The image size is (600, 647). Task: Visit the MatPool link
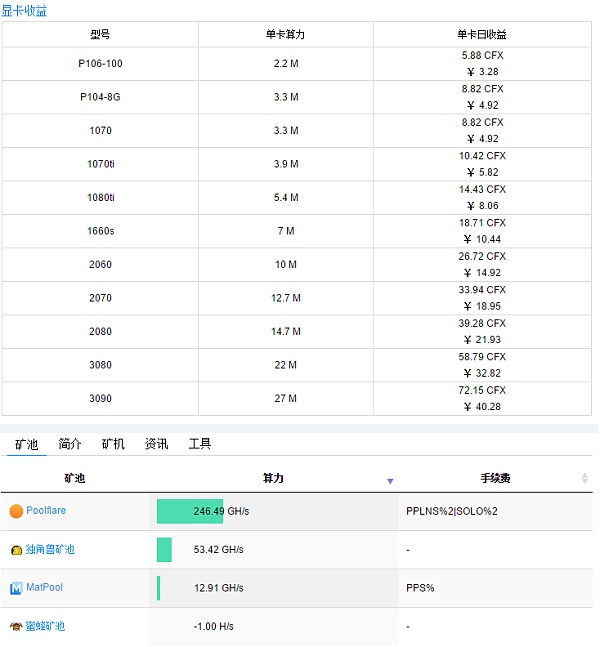(x=44, y=588)
